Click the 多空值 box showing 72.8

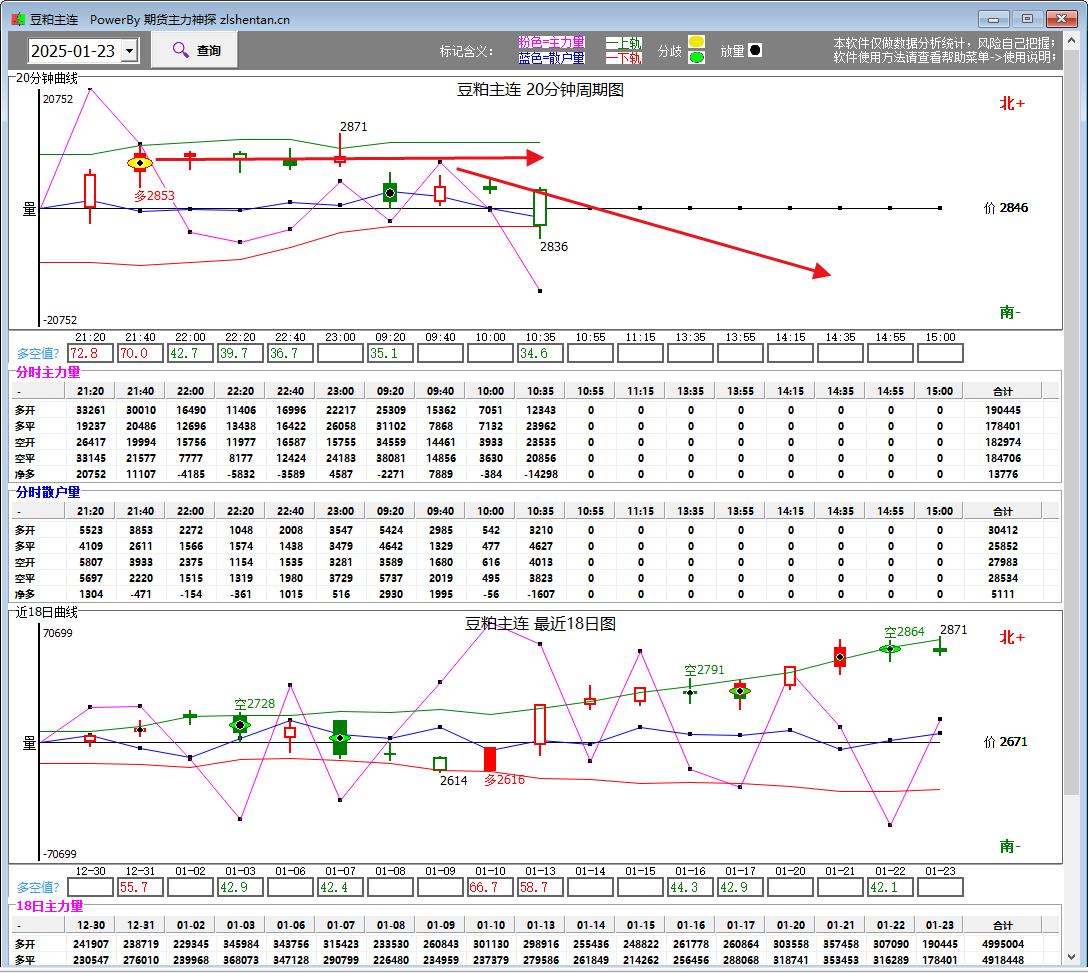pyautogui.click(x=90, y=353)
